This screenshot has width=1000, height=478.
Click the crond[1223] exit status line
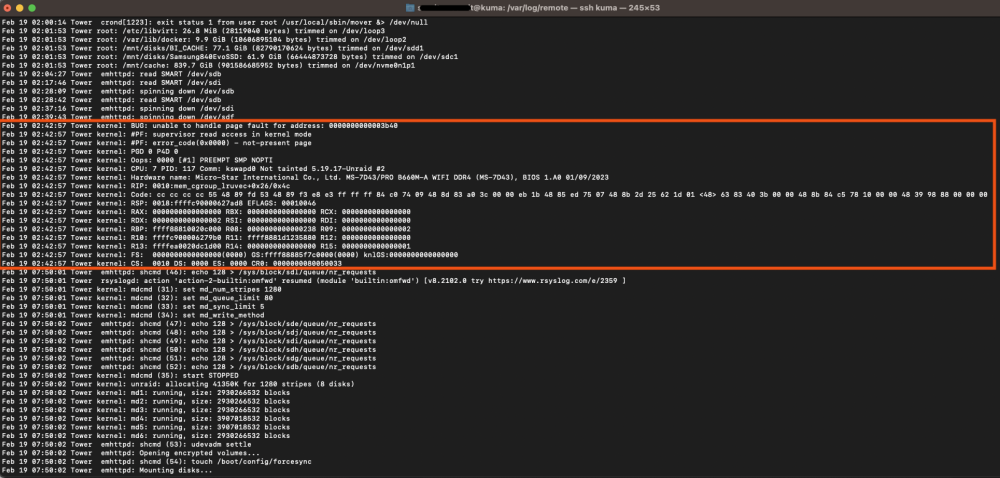click(215, 22)
